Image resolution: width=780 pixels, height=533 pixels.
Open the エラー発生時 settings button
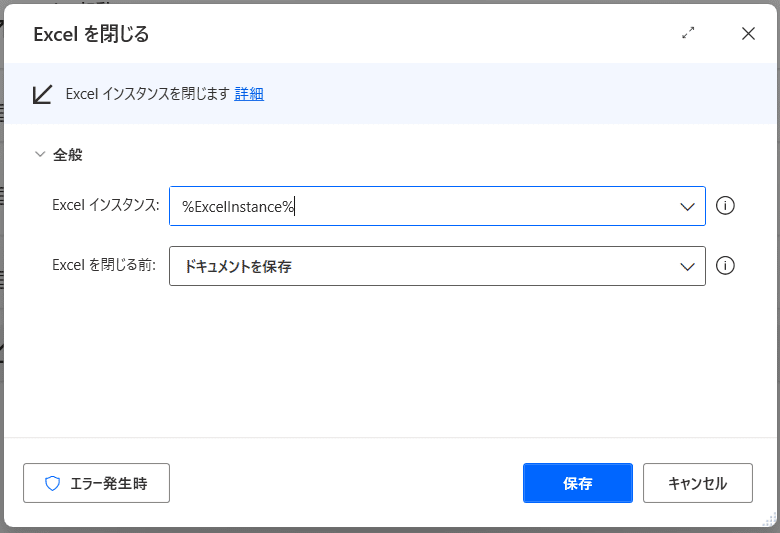pos(97,483)
